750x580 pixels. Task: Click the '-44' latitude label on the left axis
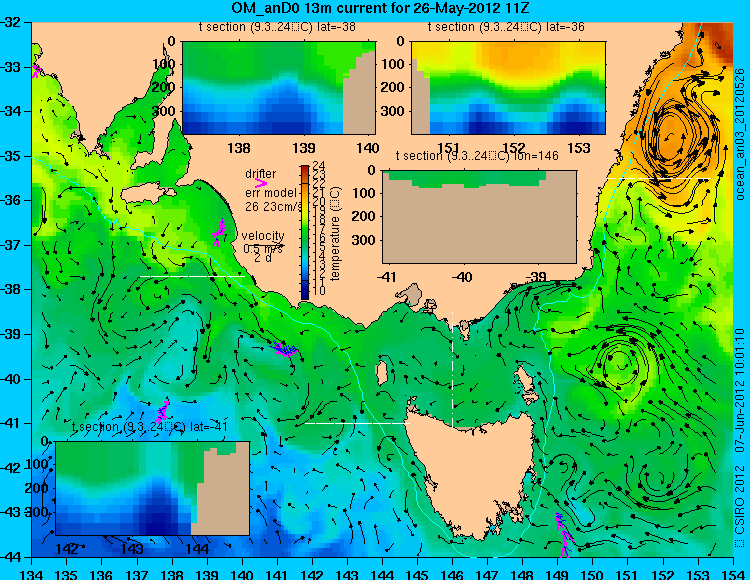(12, 557)
